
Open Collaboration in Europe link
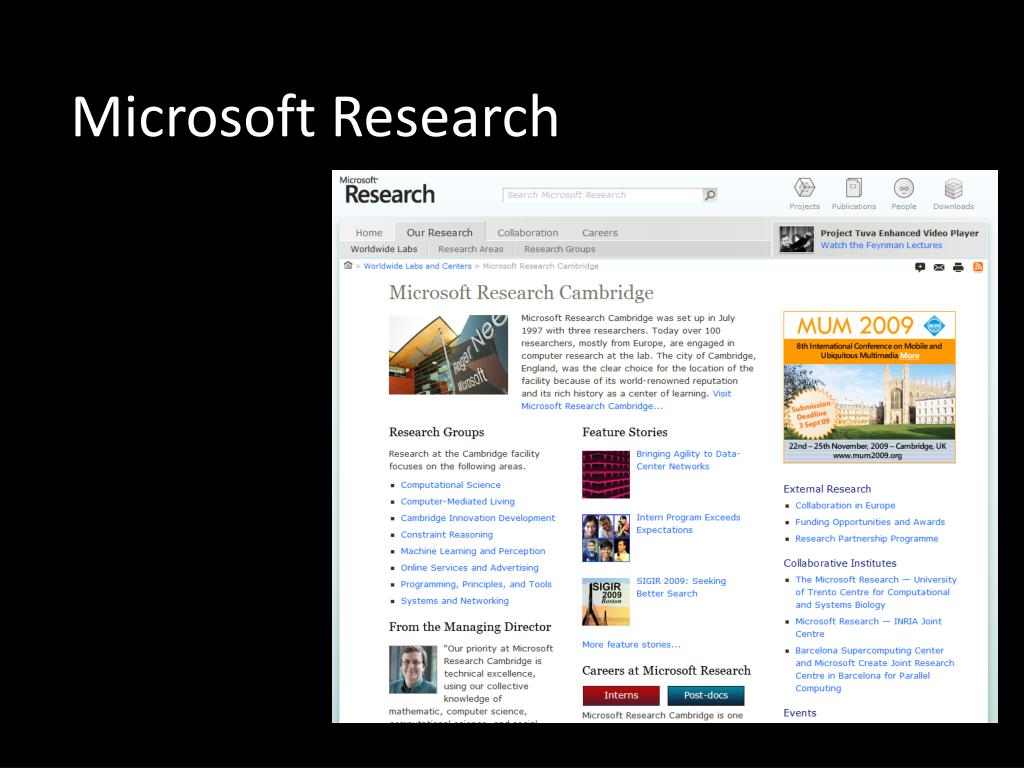click(x=845, y=505)
